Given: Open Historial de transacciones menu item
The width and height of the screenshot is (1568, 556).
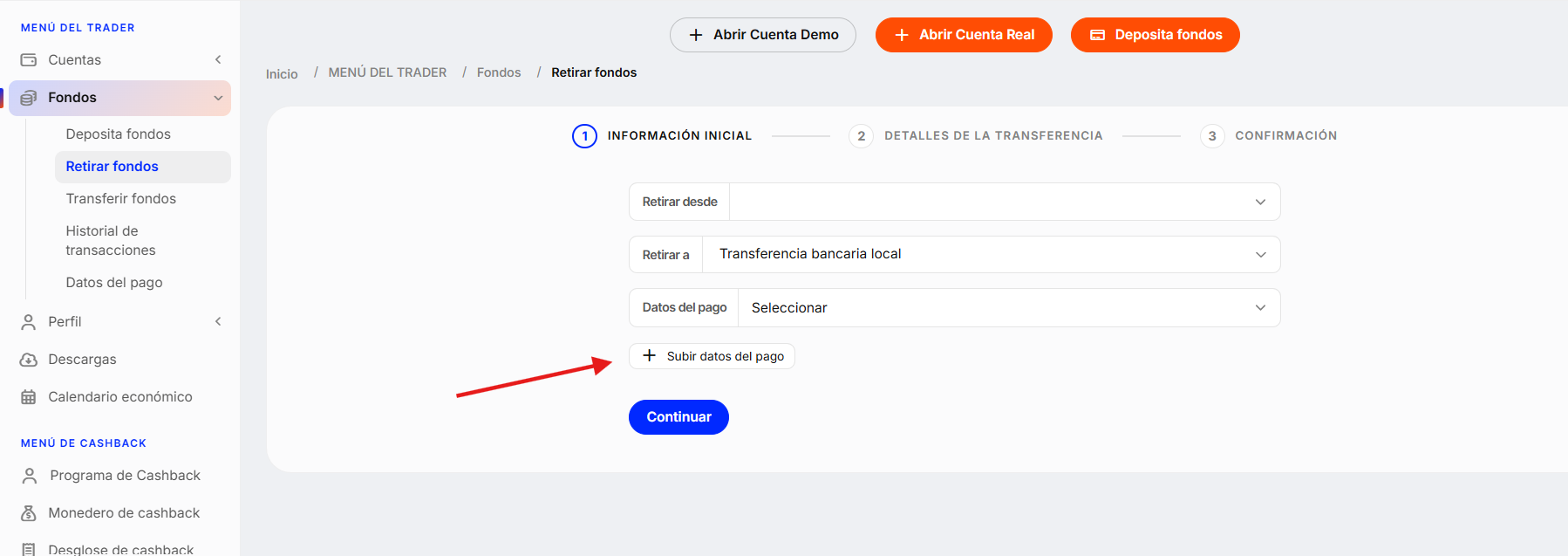Looking at the screenshot, I should [111, 241].
